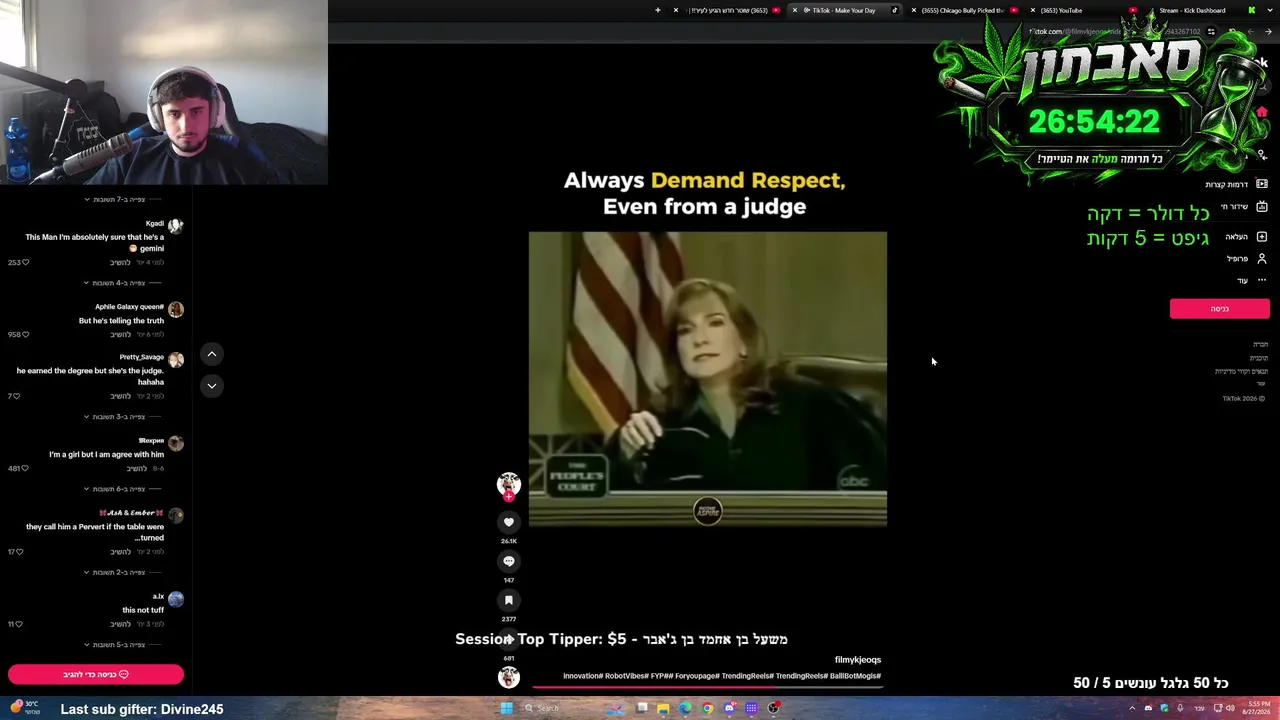This screenshot has width=1280, height=720.
Task: Open the taskbar clock showing 5:55 PM
Action: click(x=1258, y=708)
